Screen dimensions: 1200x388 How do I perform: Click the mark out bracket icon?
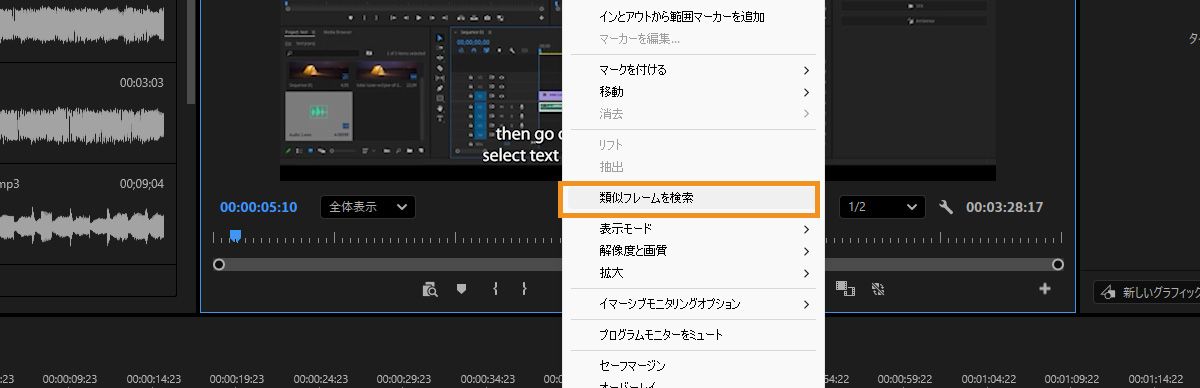coord(524,289)
